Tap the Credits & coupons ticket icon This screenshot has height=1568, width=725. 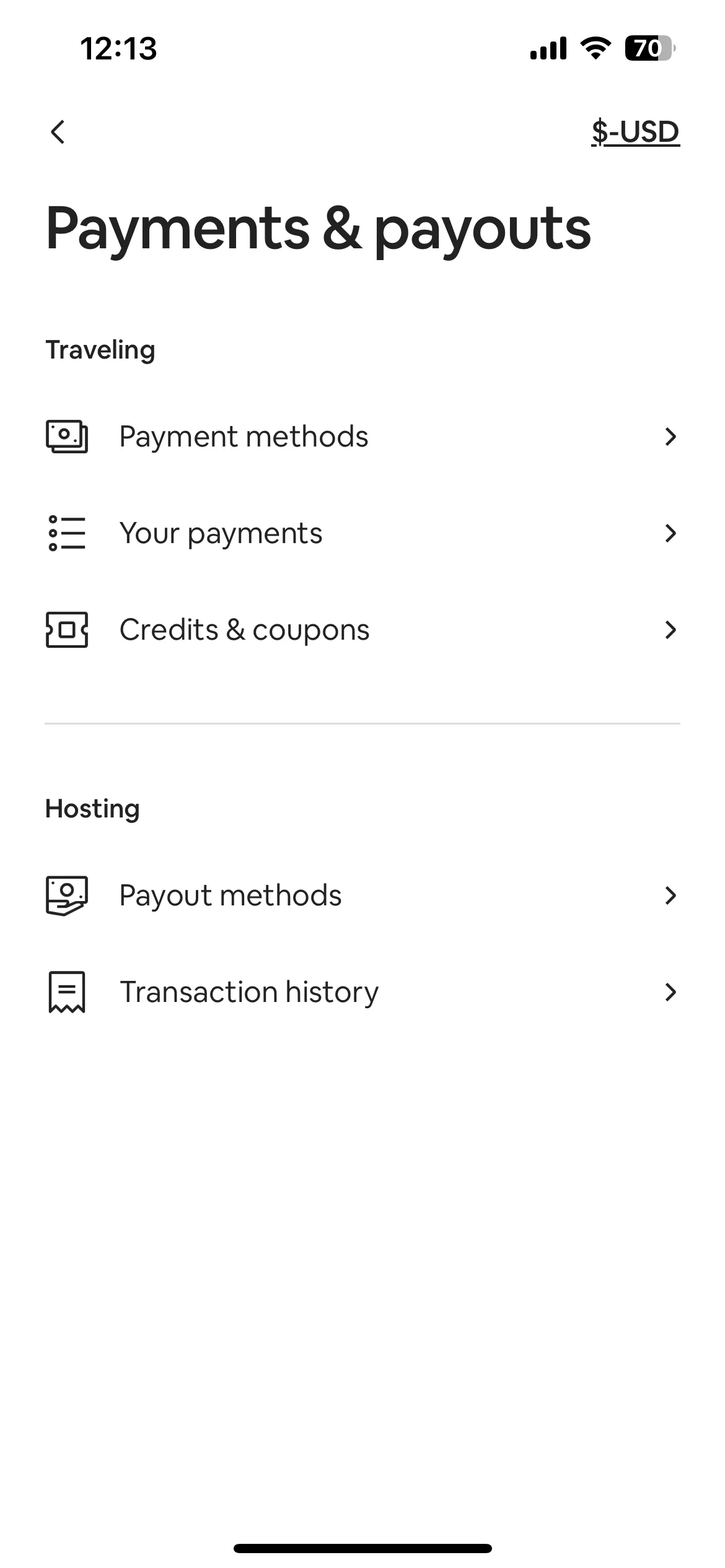click(67, 630)
